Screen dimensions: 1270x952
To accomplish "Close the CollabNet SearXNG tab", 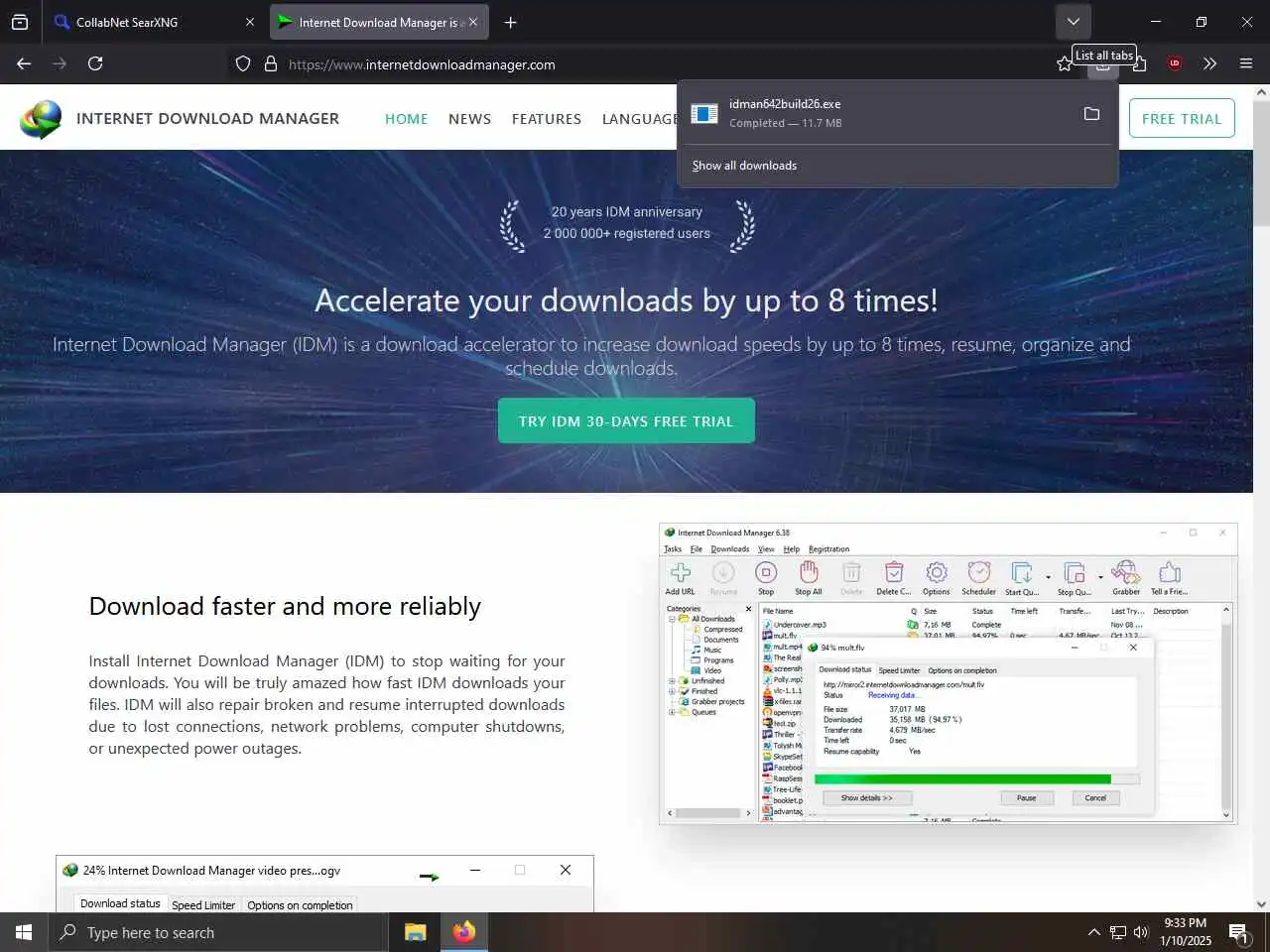I will pyautogui.click(x=249, y=22).
